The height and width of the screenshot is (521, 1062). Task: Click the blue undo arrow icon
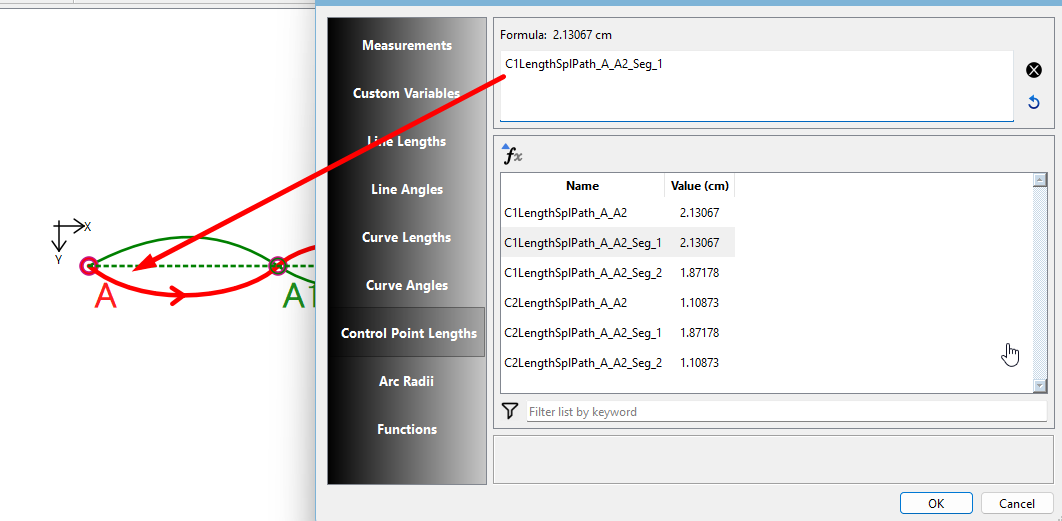1034,102
